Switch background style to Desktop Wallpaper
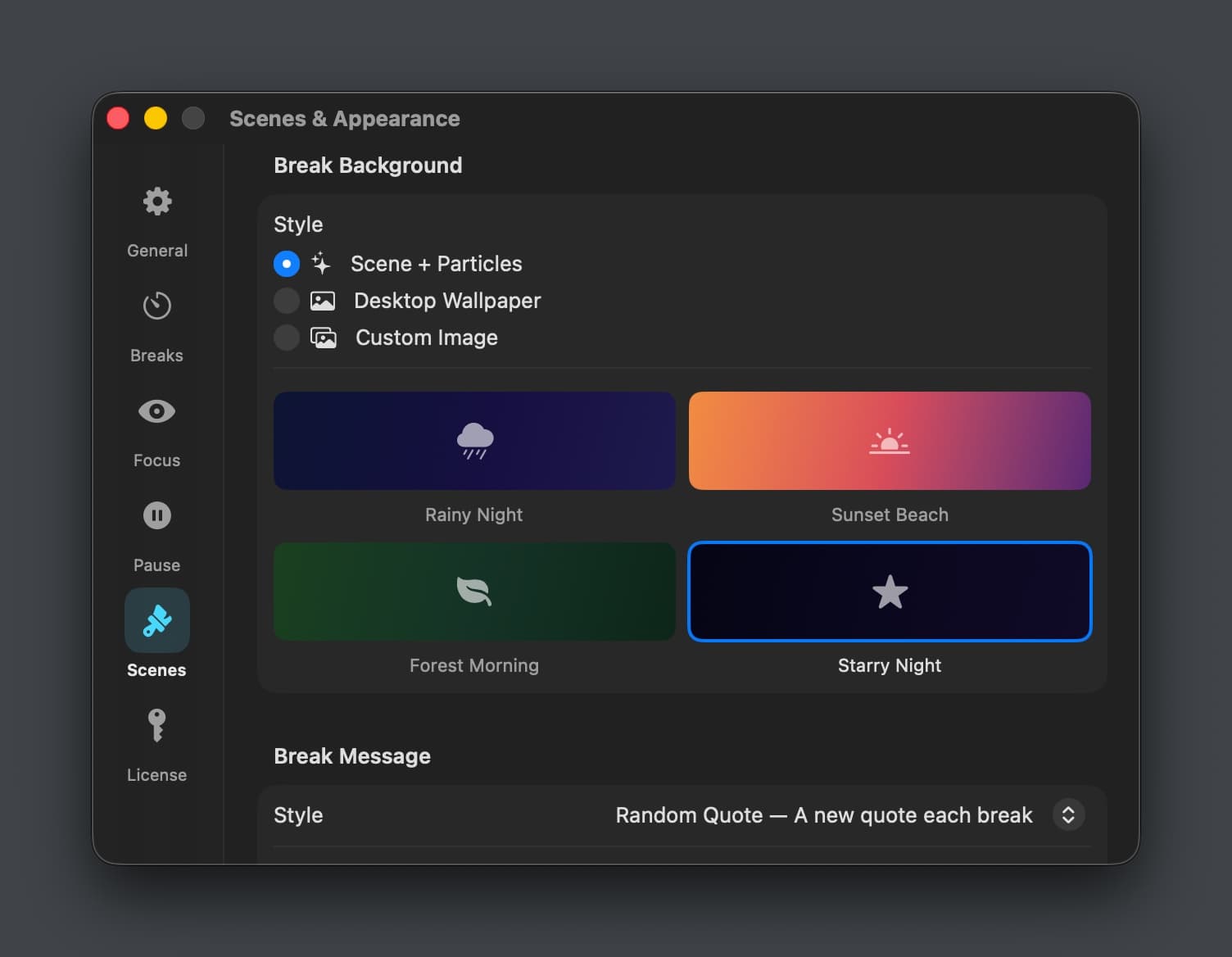Screen dimensions: 1232x957 click(x=286, y=301)
